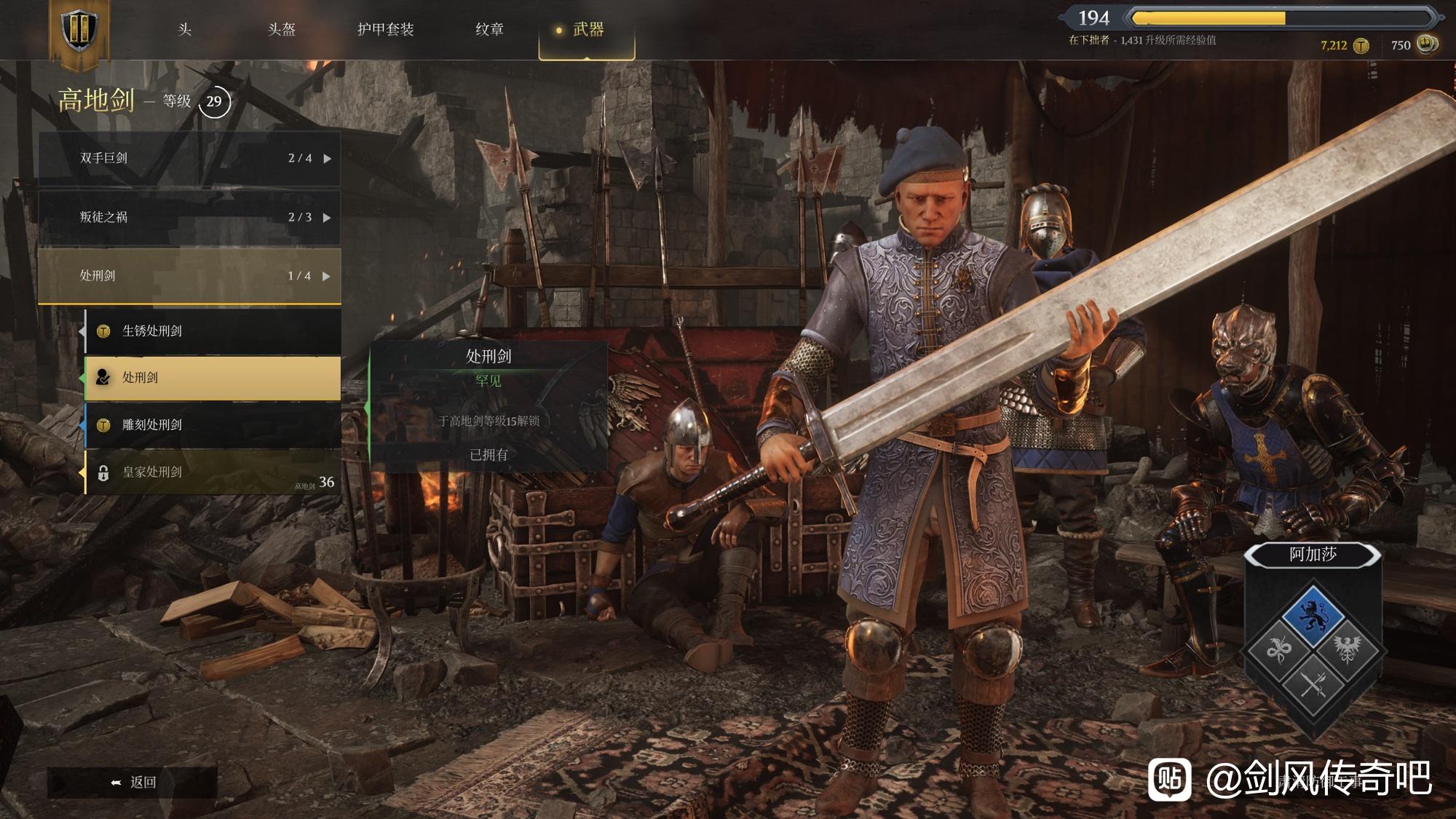Screen dimensions: 1456x819
Task: Click the level 194 experience progress bar
Action: [1279, 17]
